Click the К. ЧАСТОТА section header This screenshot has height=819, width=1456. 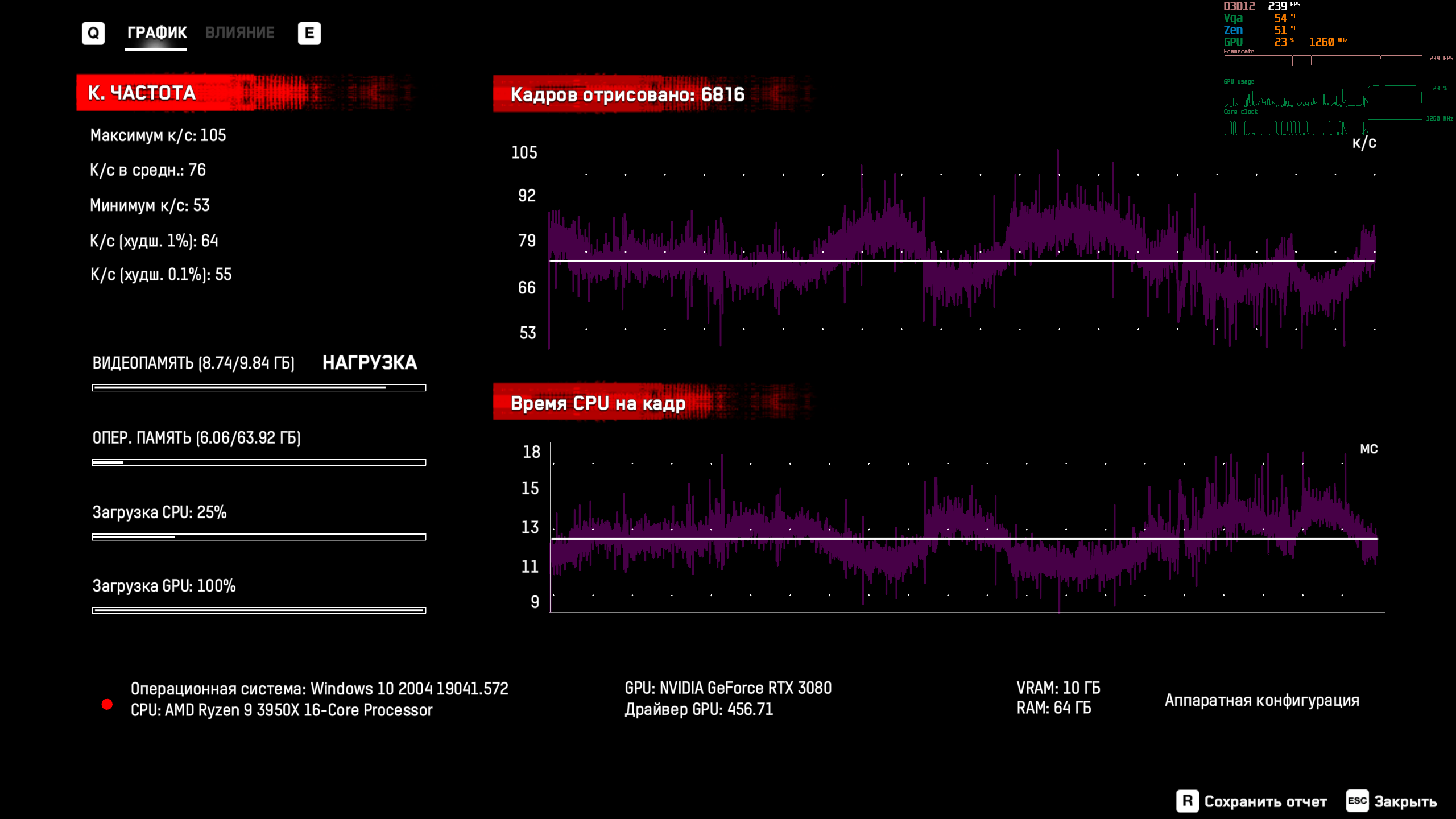coord(142,93)
